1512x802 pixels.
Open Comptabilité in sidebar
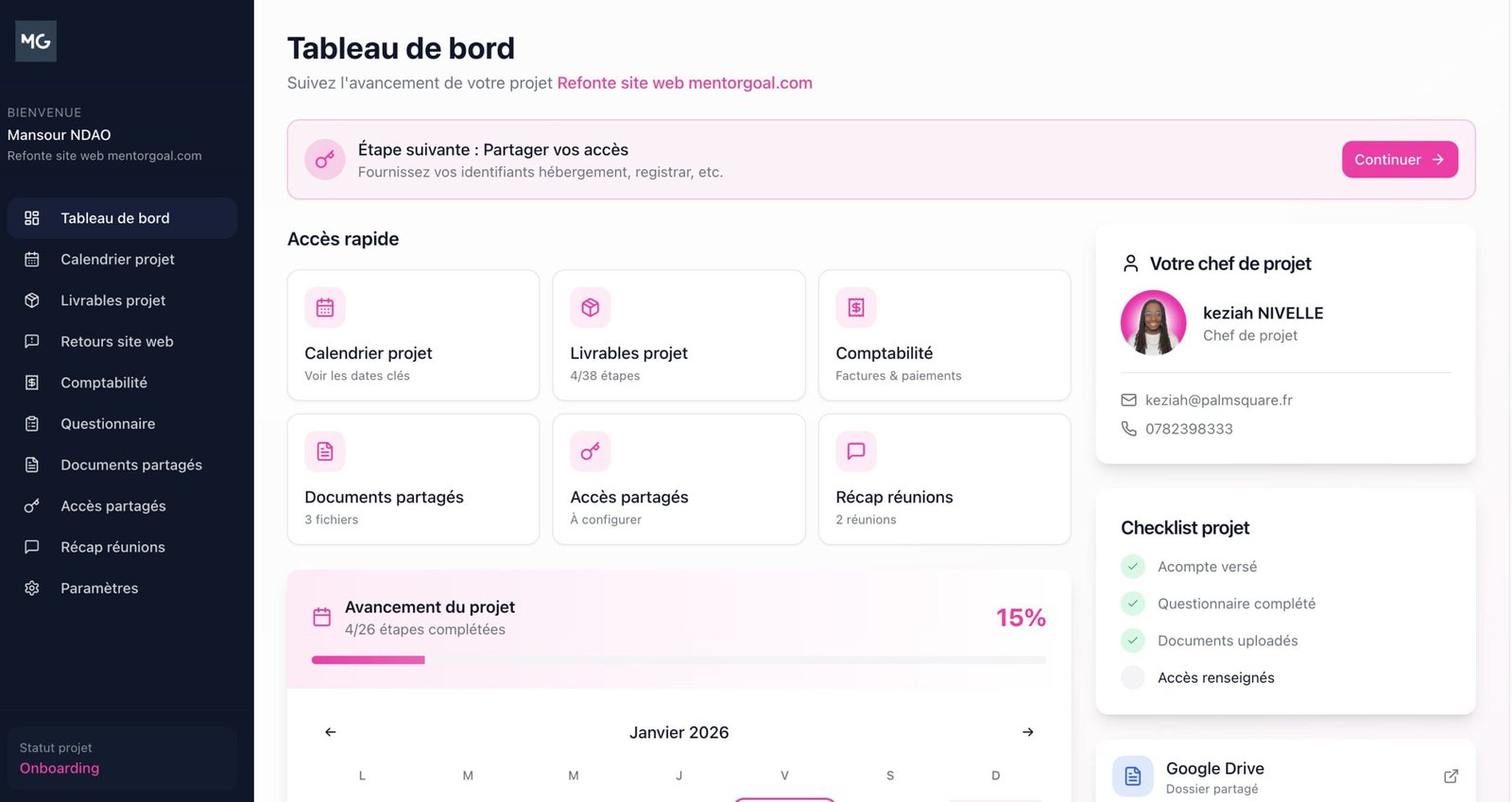tap(122, 383)
